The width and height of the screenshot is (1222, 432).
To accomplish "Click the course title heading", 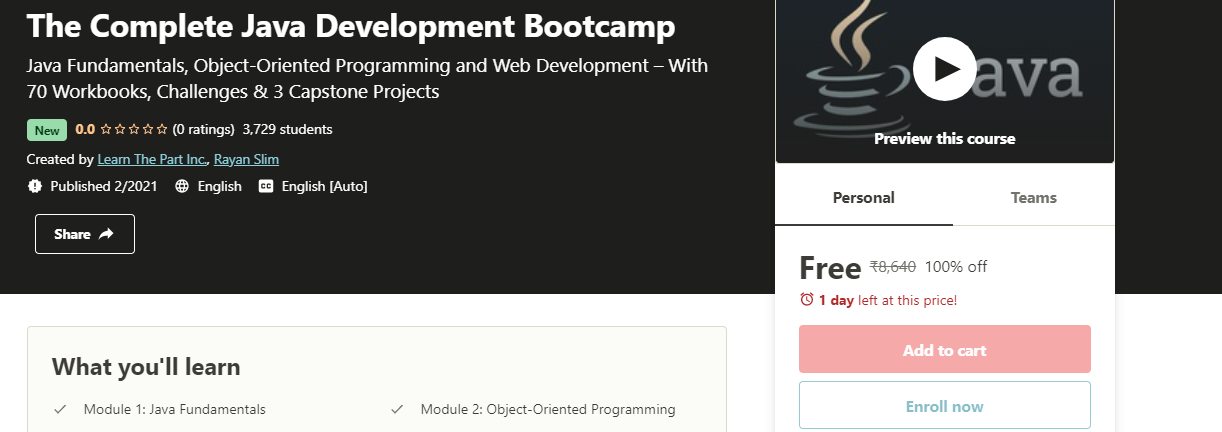I will point(351,25).
